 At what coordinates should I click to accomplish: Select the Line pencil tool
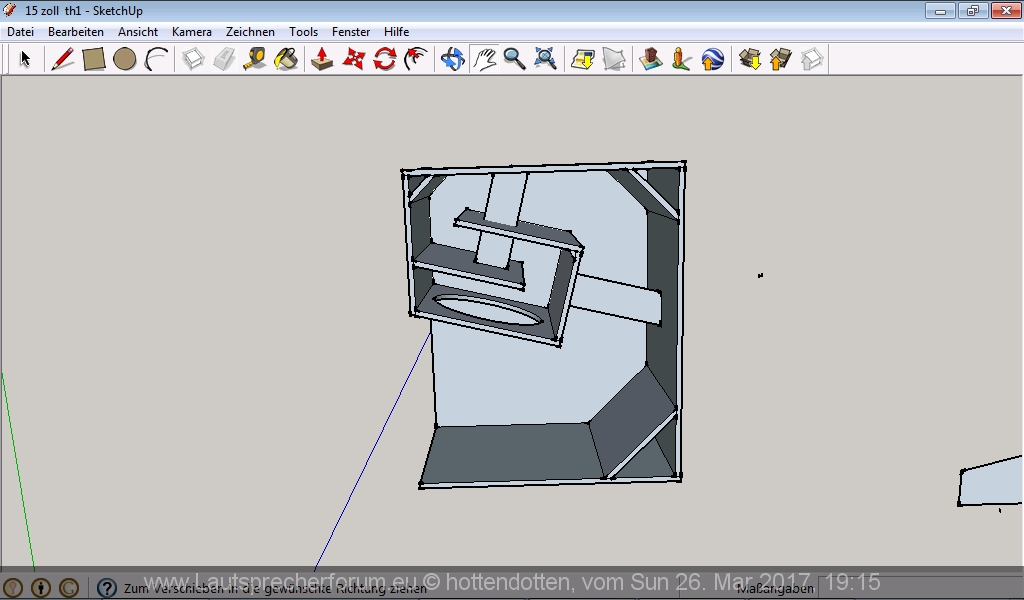(x=62, y=59)
